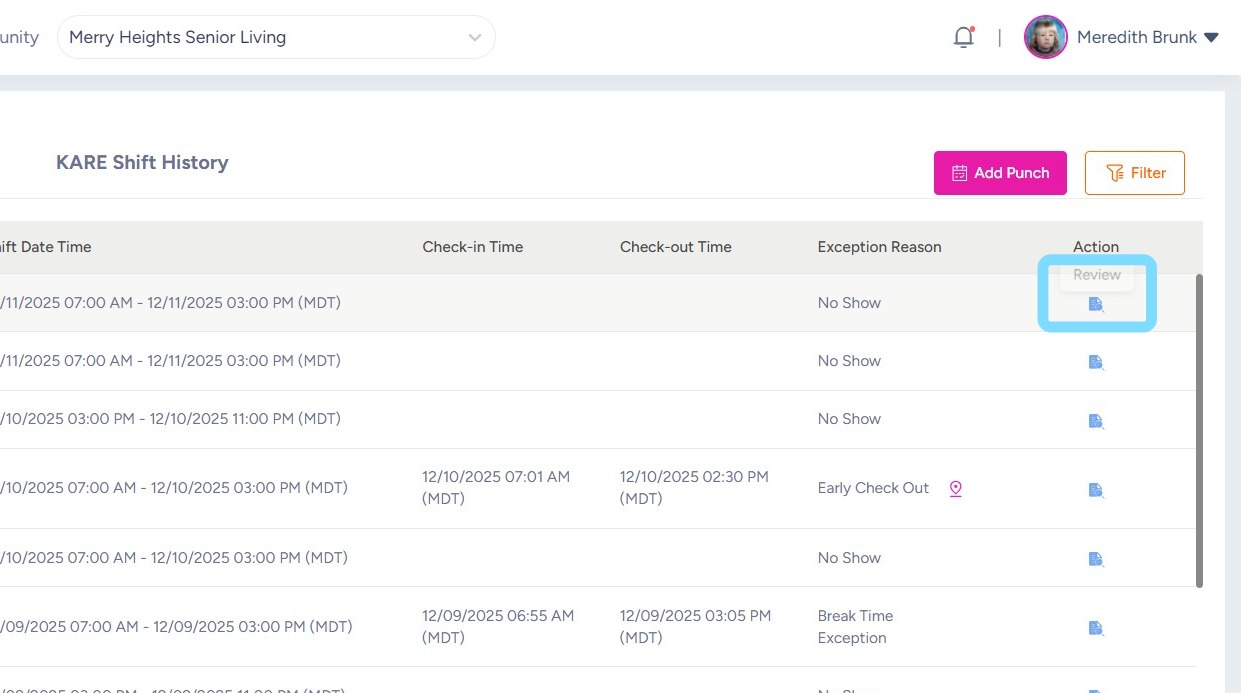
Task: Open review for first 12/11 No Show shift
Action: coord(1096,304)
